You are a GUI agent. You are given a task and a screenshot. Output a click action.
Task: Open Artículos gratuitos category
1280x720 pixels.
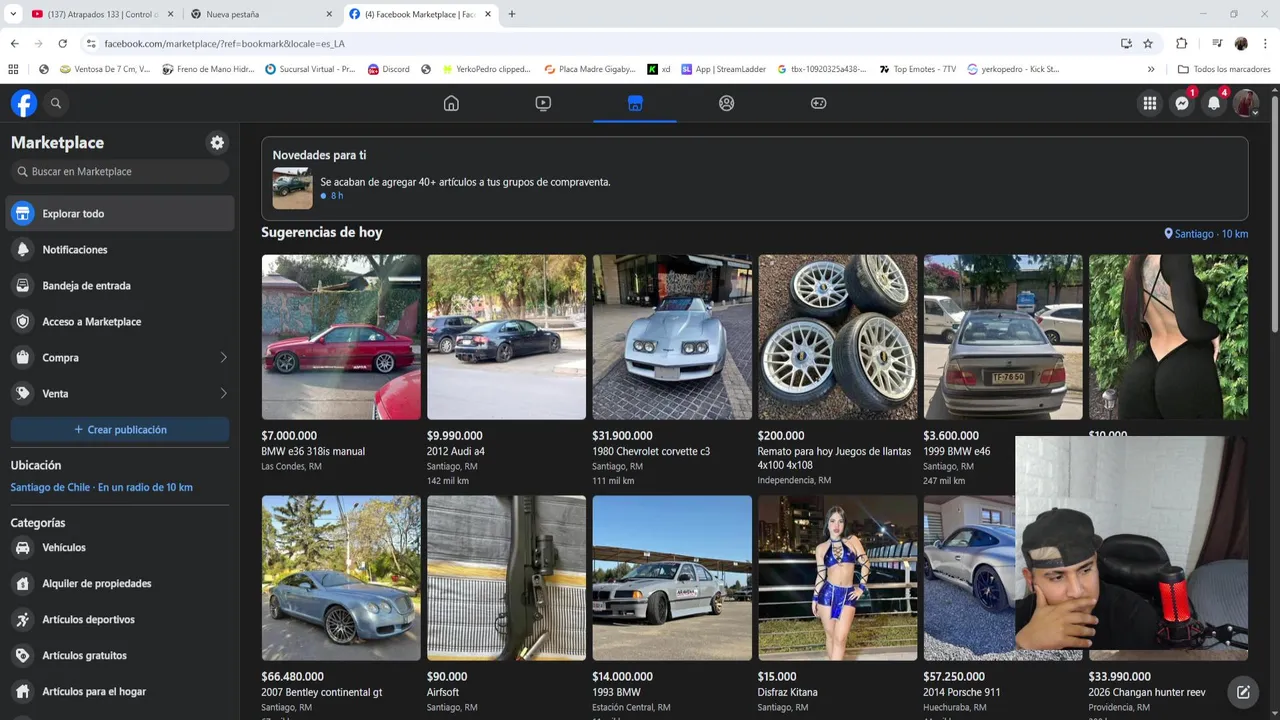pyautogui.click(x=120, y=656)
